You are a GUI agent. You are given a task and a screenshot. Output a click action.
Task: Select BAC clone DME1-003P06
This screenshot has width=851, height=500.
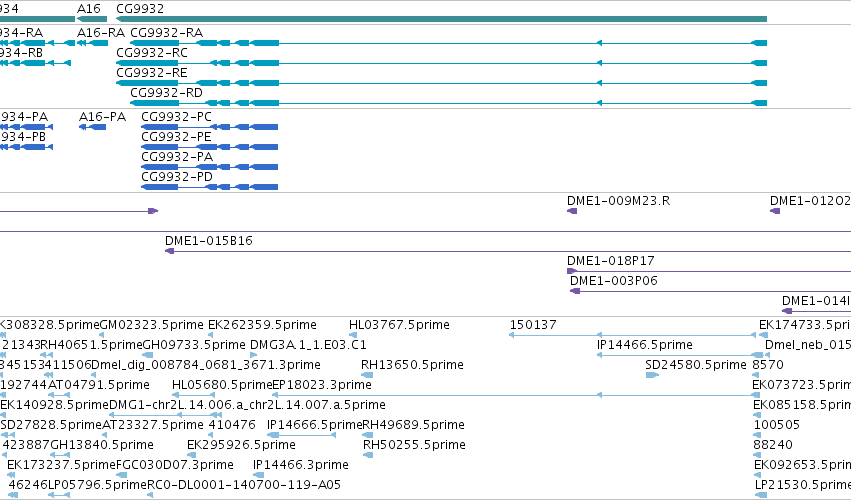710,292
